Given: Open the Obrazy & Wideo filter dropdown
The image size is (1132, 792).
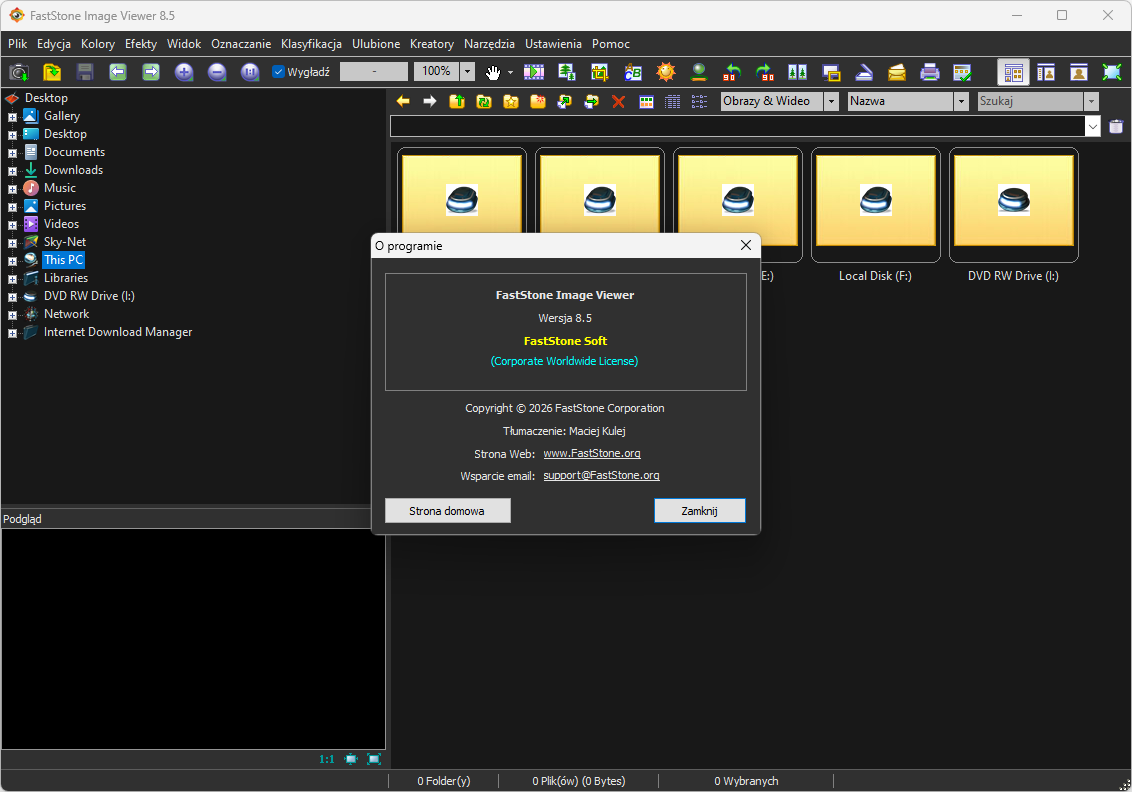Looking at the screenshot, I should coord(831,102).
